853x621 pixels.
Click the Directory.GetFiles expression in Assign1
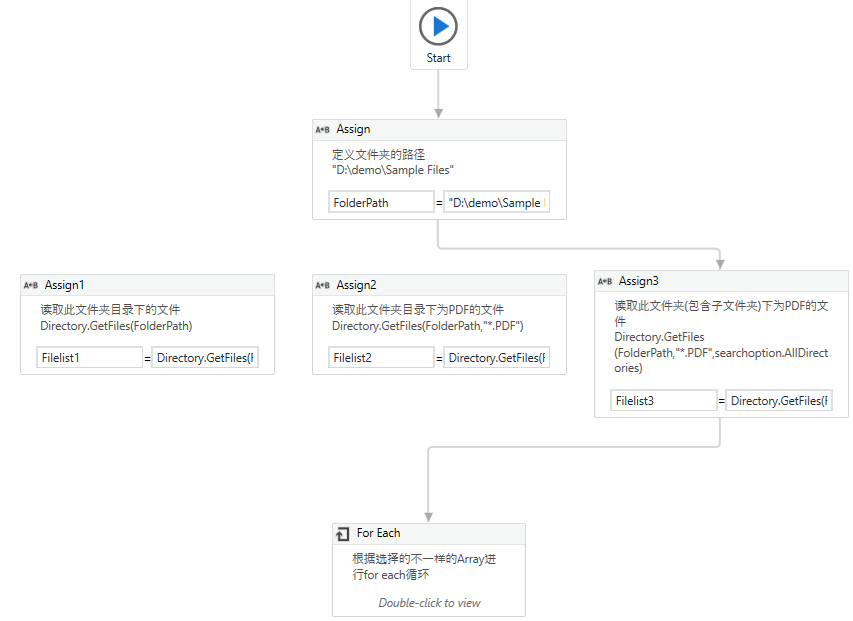point(205,357)
